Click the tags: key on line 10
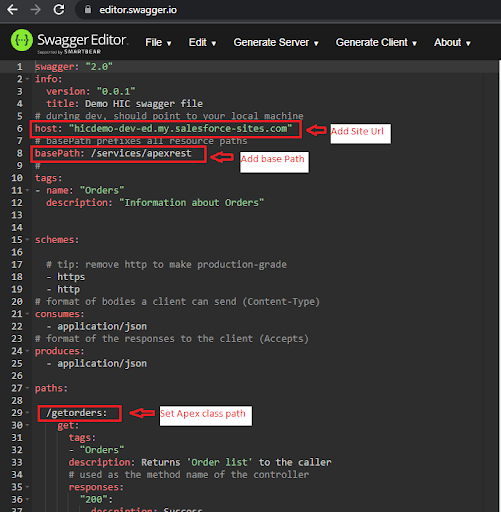This screenshot has width=501, height=512. click(49, 178)
